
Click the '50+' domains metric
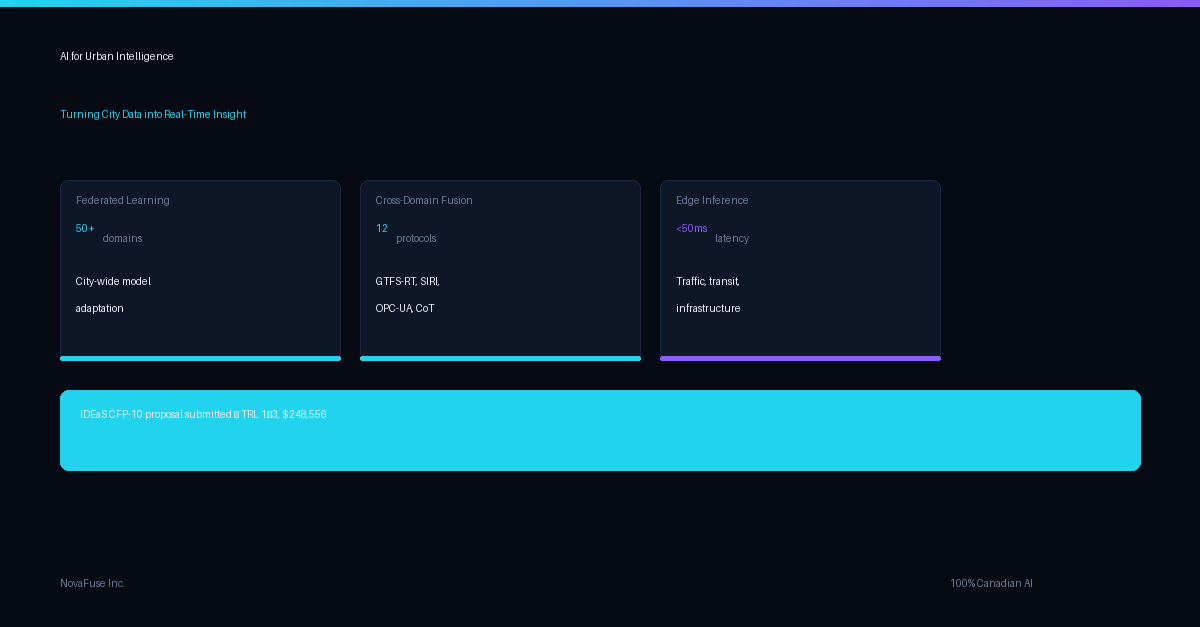tap(85, 229)
